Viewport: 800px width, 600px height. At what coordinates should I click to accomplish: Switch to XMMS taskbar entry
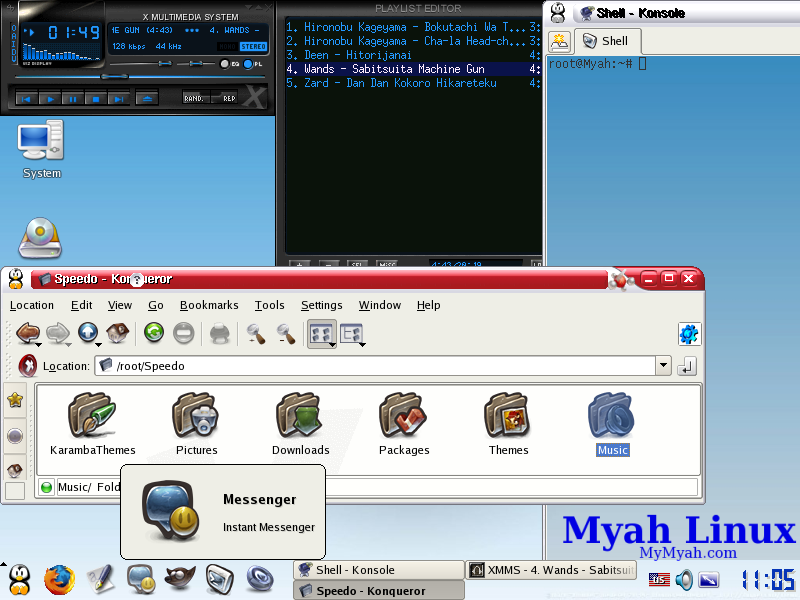click(551, 570)
